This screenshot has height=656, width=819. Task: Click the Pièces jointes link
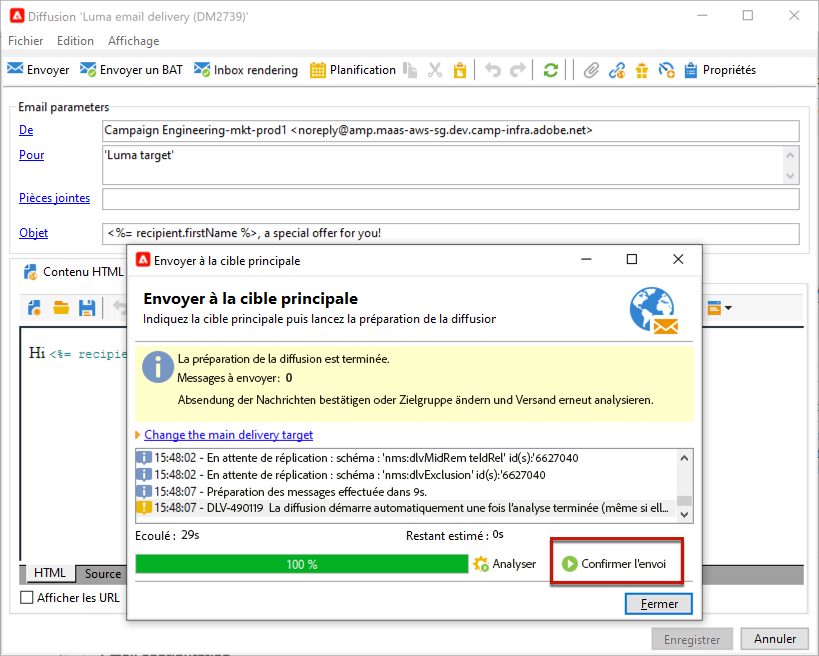click(x=54, y=198)
